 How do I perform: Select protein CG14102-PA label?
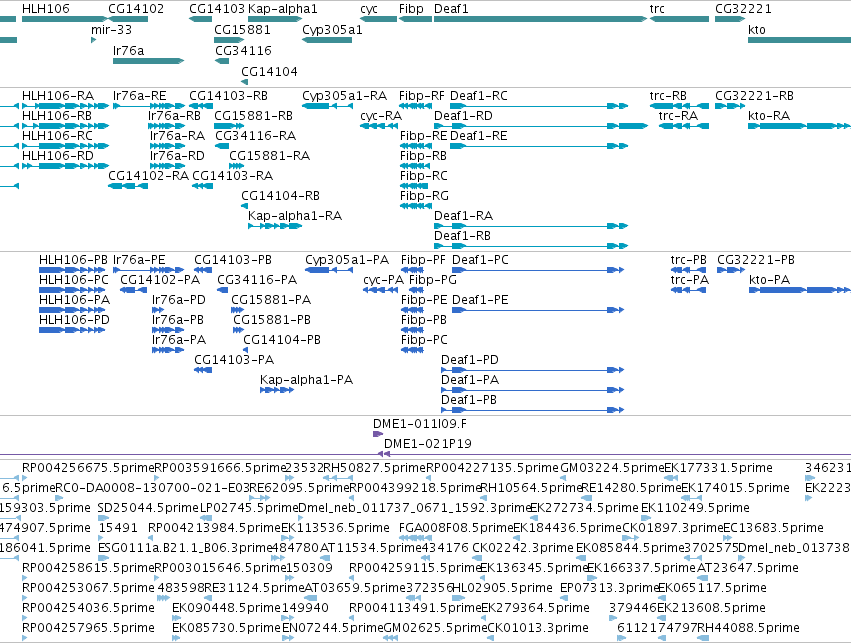tap(160, 280)
